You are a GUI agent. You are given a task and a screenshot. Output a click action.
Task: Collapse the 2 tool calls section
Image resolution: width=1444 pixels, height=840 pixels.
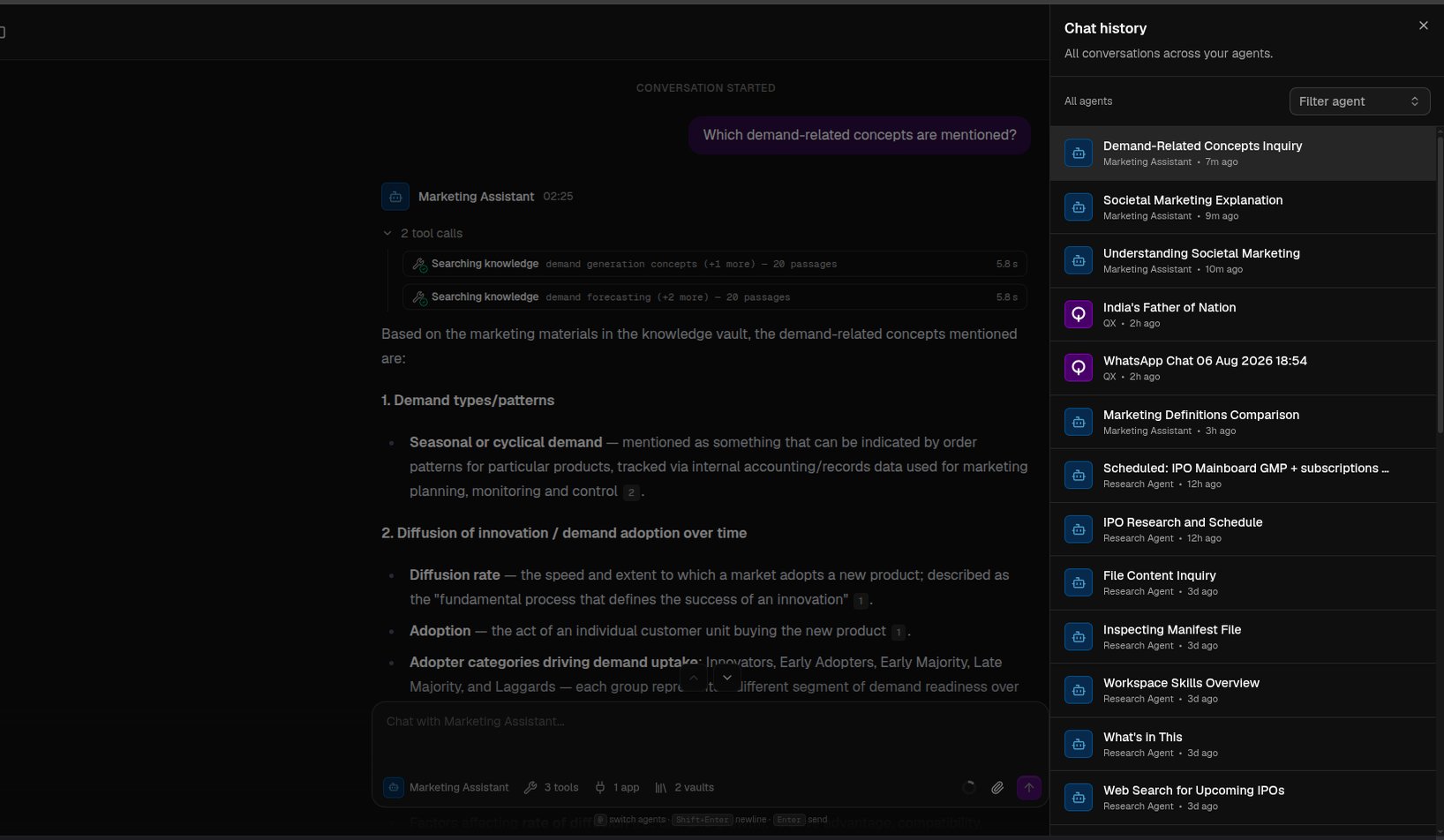coord(423,233)
